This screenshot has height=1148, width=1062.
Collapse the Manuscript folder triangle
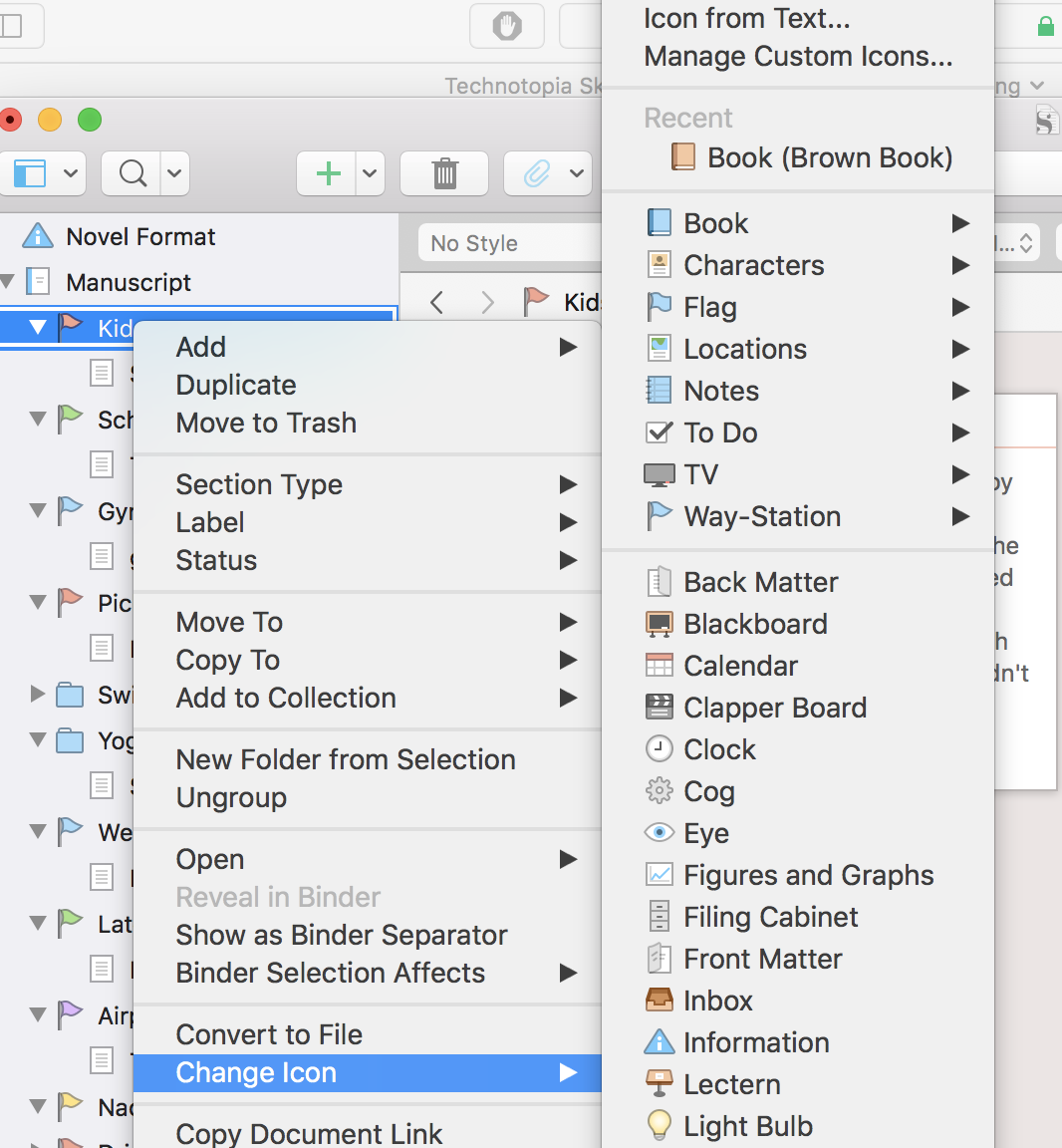(x=8, y=281)
